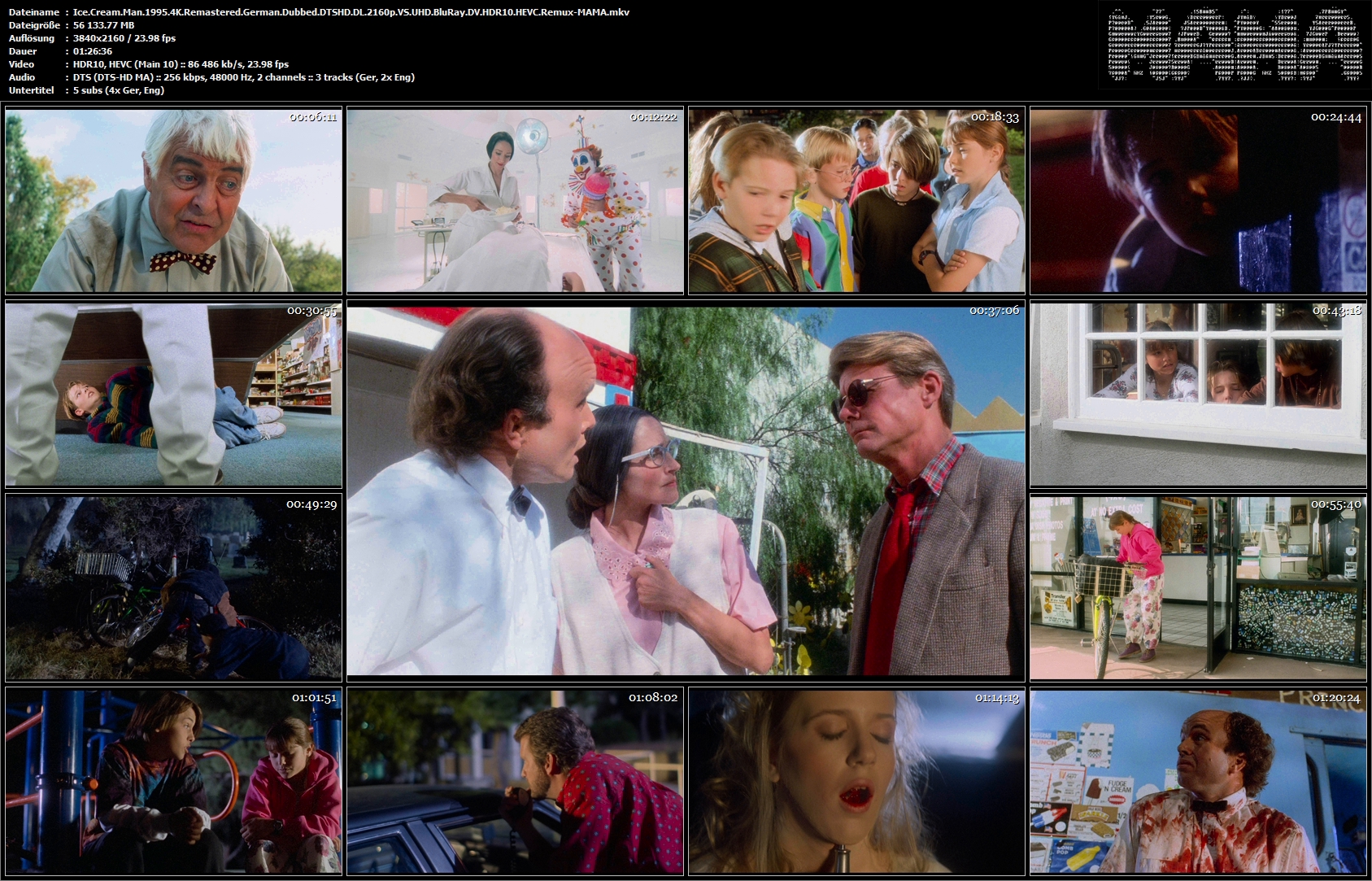Viewport: 1372px width, 881px height.
Task: Select the car radio thumbnail at 01:08:02
Action: tap(515, 782)
